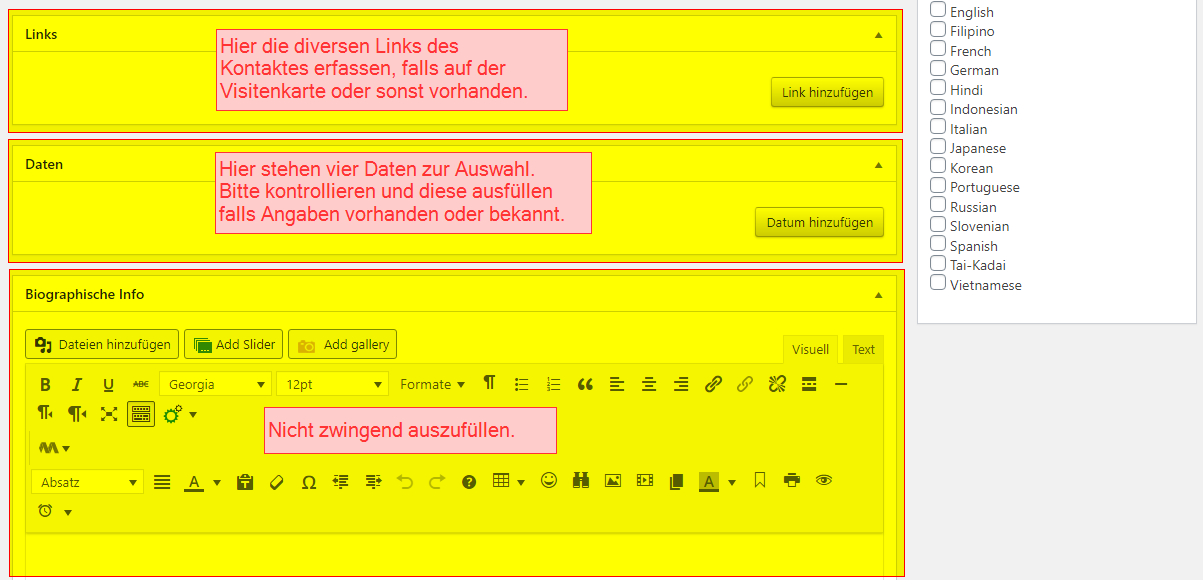Click the insert link icon

[713, 384]
